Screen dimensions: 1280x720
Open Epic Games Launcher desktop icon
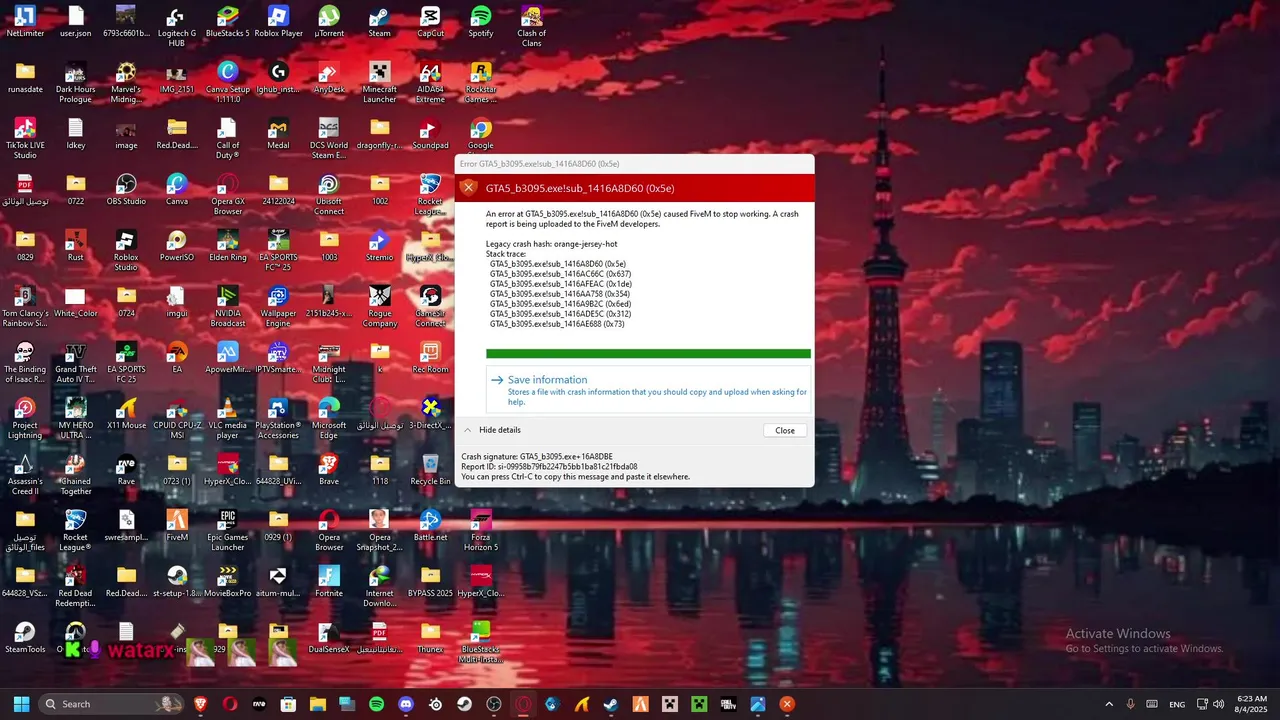pos(228,530)
